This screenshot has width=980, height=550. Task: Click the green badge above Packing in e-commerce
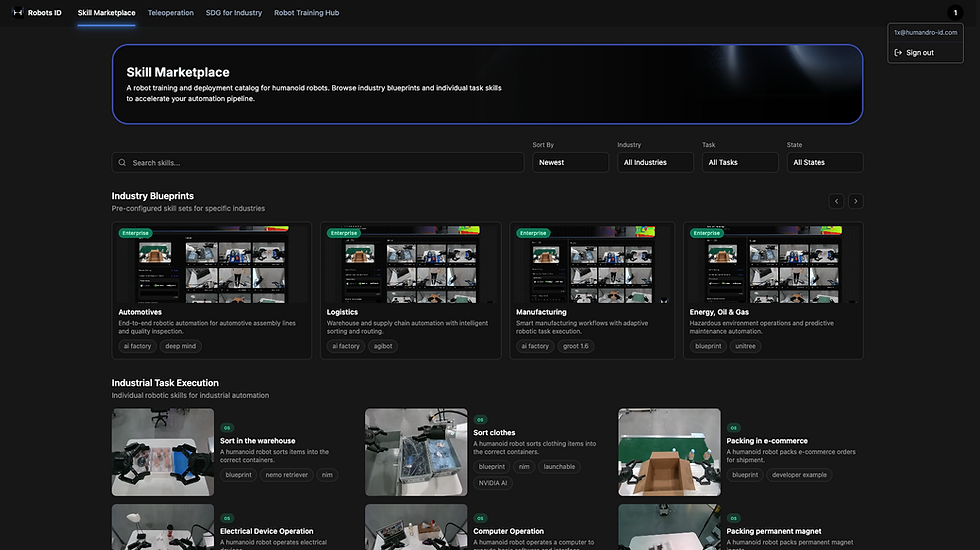click(x=733, y=428)
